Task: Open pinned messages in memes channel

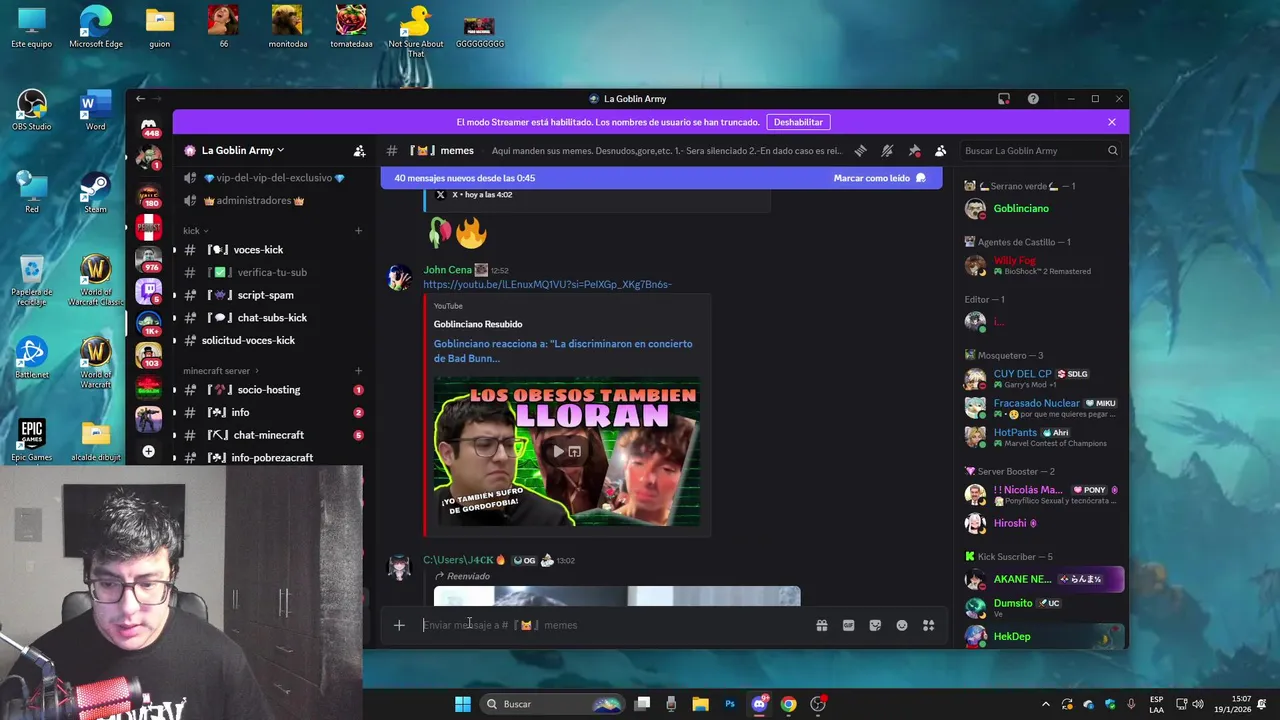Action: coord(914,151)
